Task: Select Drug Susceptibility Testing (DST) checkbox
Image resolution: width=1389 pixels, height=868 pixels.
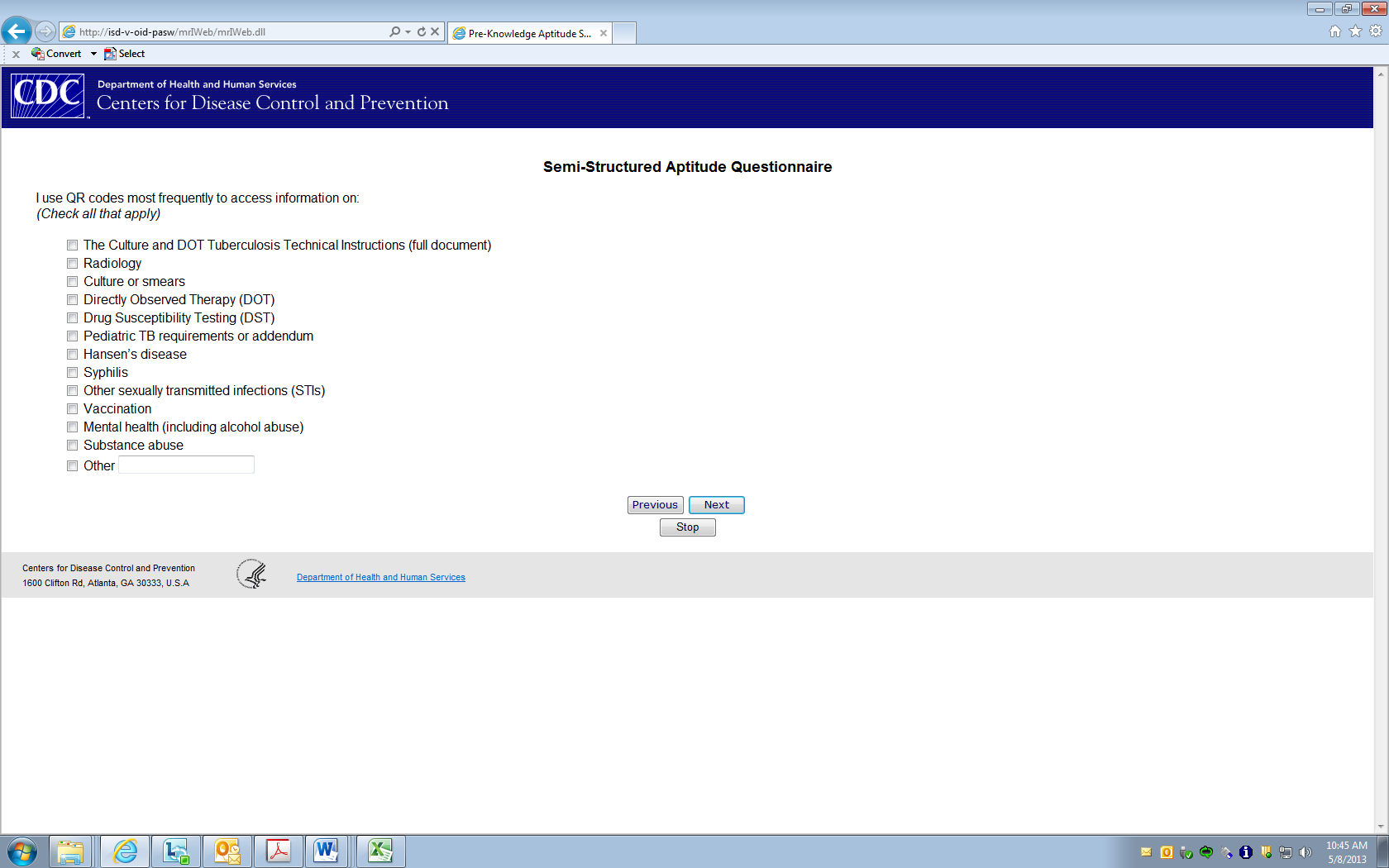Action: [73, 318]
